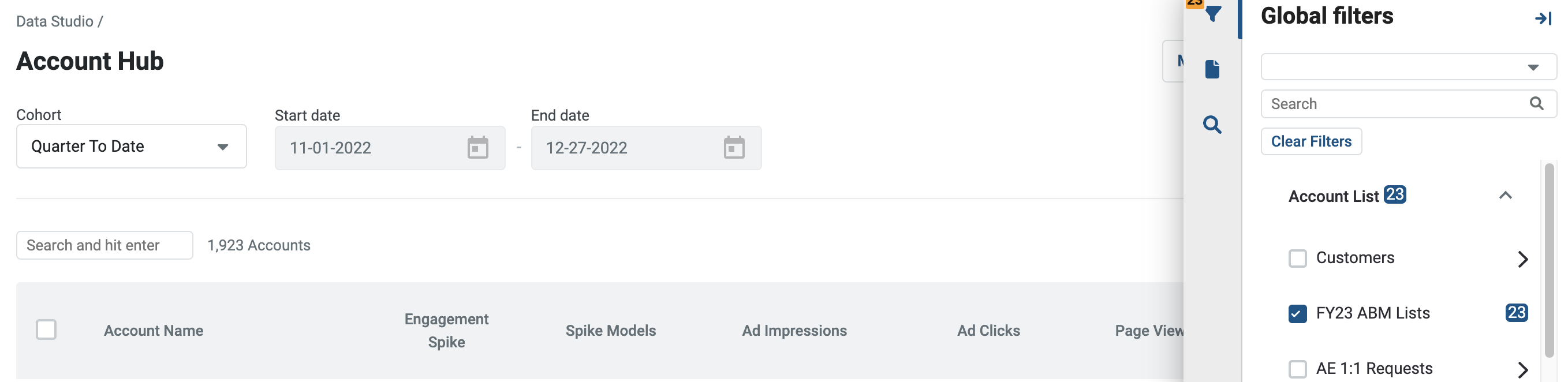1568x382 pixels.
Task: Sort by the Ad Impressions column header
Action: [x=794, y=330]
